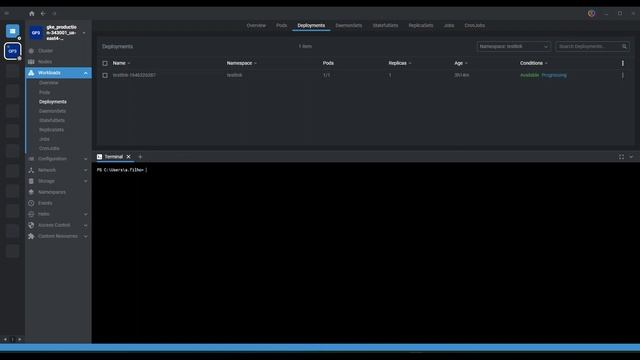
Task: Open the testlink deployment details
Action: (x=134, y=75)
